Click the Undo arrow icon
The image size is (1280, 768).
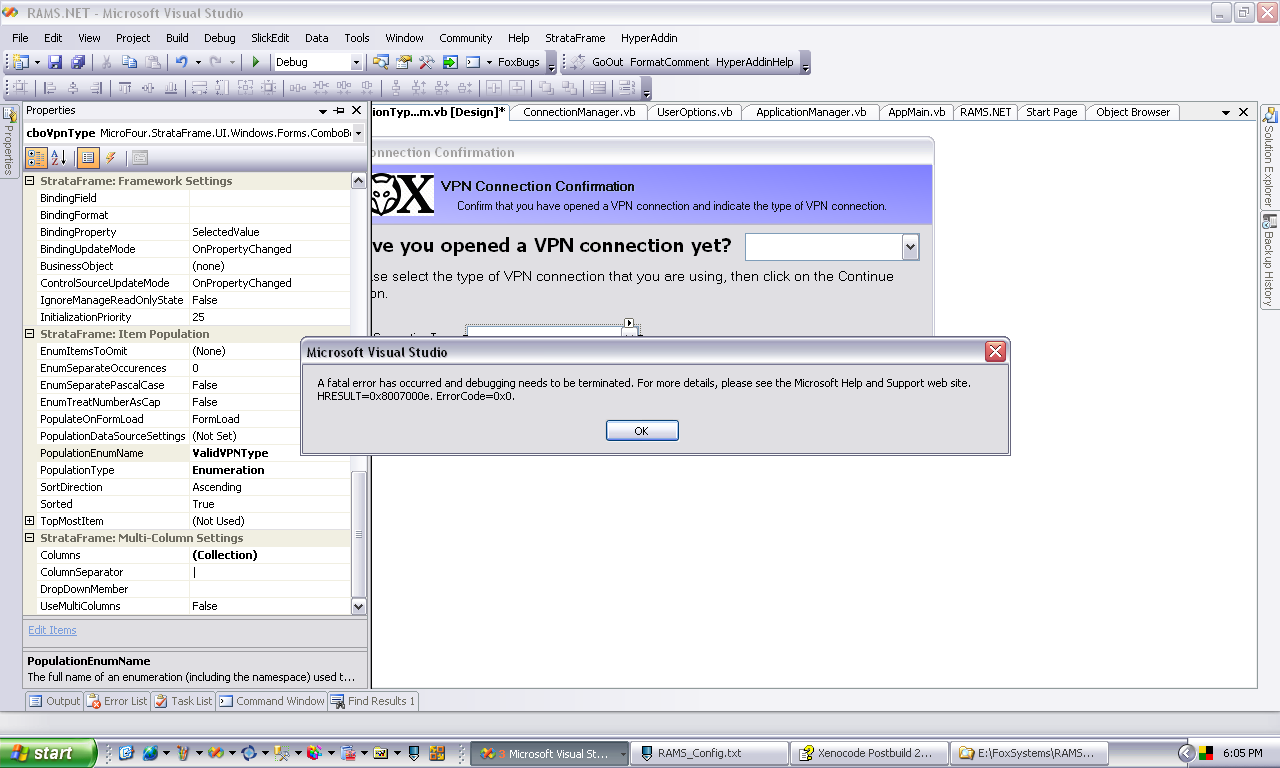pos(181,62)
